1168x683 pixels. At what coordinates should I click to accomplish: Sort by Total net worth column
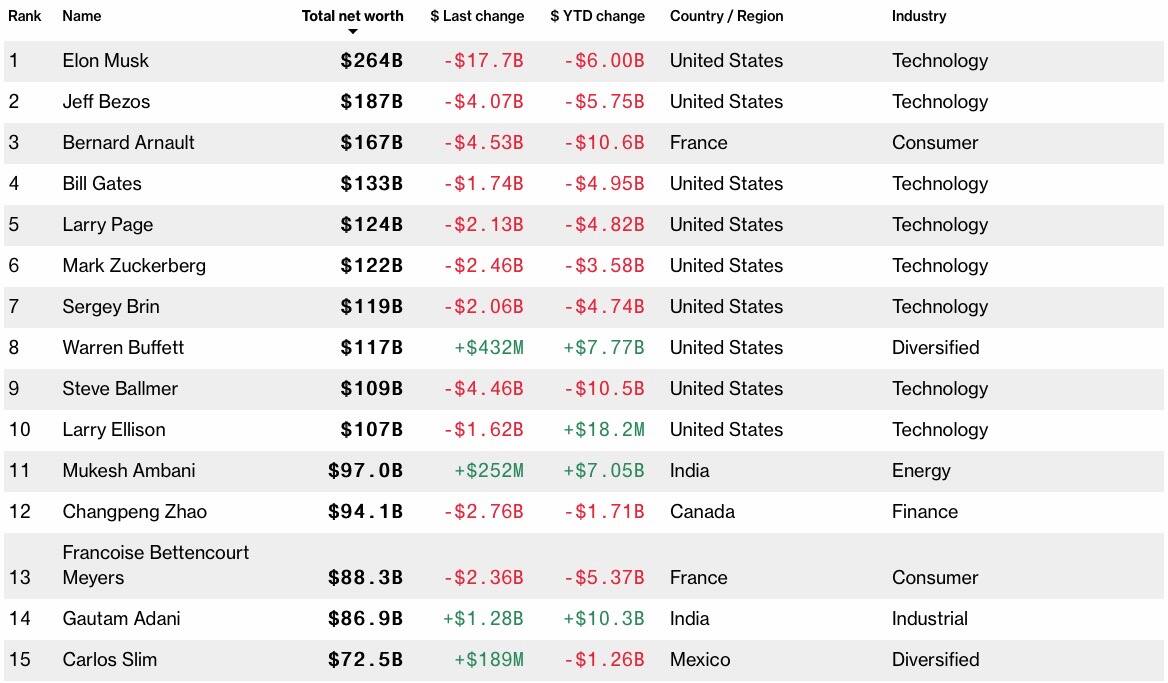coord(352,16)
